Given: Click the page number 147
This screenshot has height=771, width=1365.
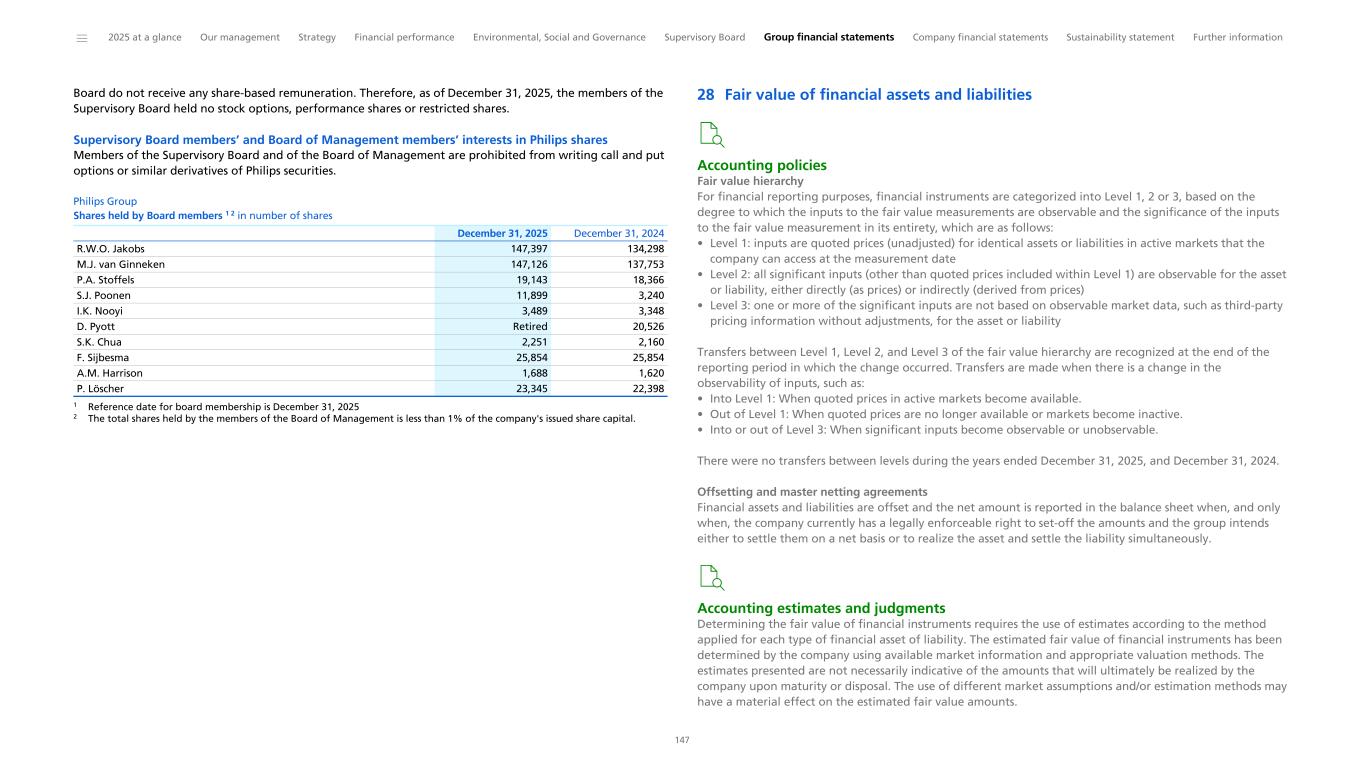Looking at the screenshot, I should pos(682,740).
